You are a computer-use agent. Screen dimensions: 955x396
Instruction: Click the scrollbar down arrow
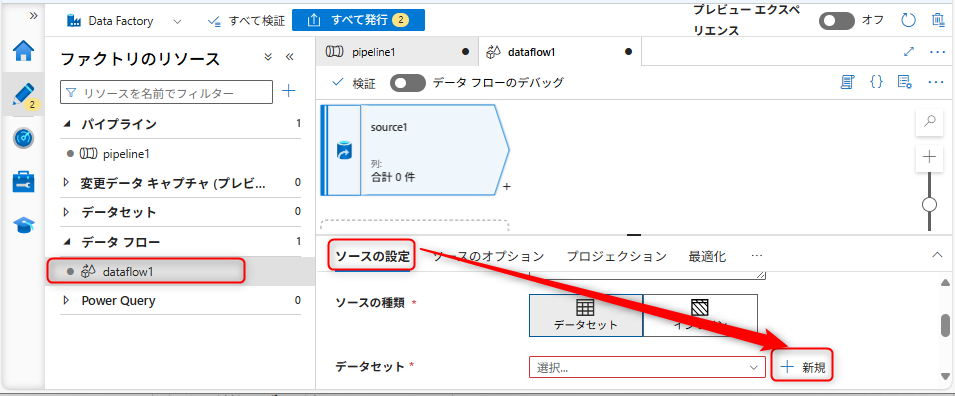(x=945, y=377)
